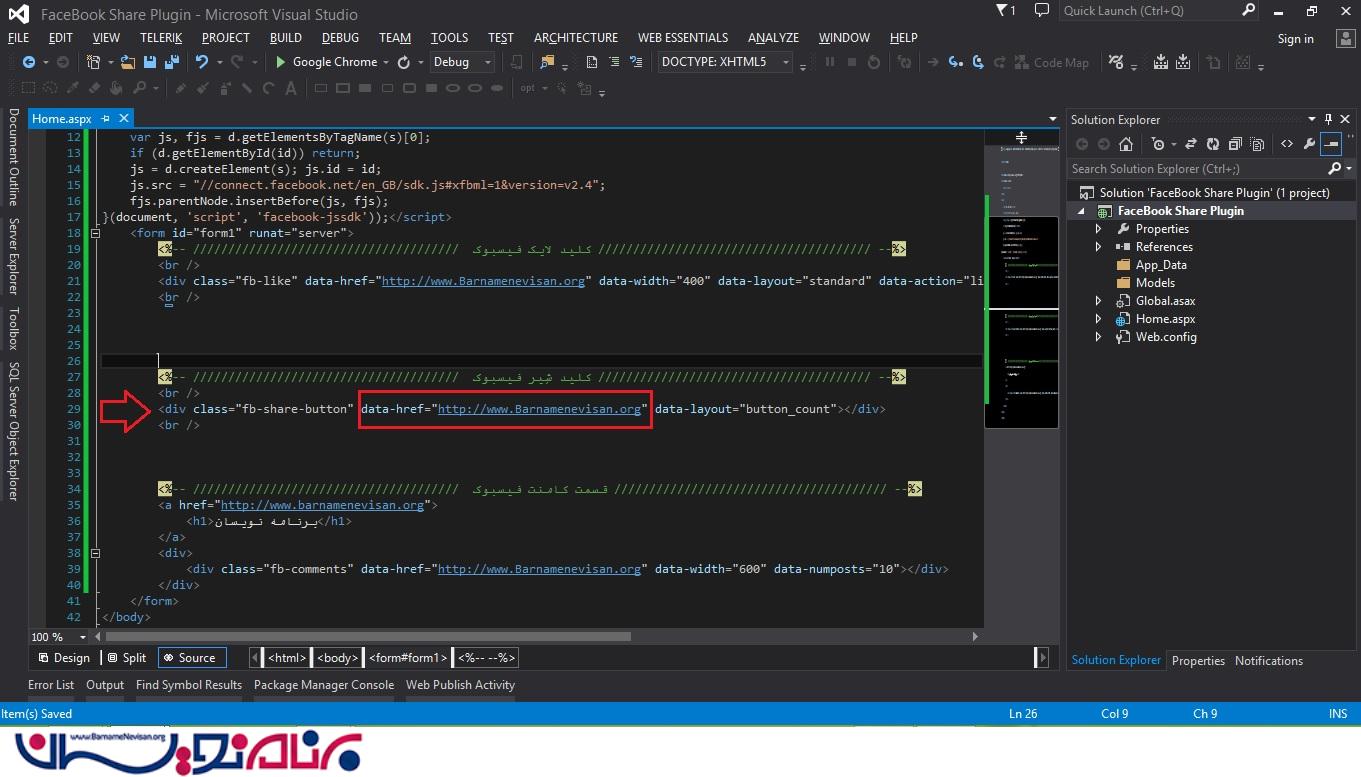Open the ARCHITECTURE menu
Viewport: 1361px width, 777px height.
[575, 38]
